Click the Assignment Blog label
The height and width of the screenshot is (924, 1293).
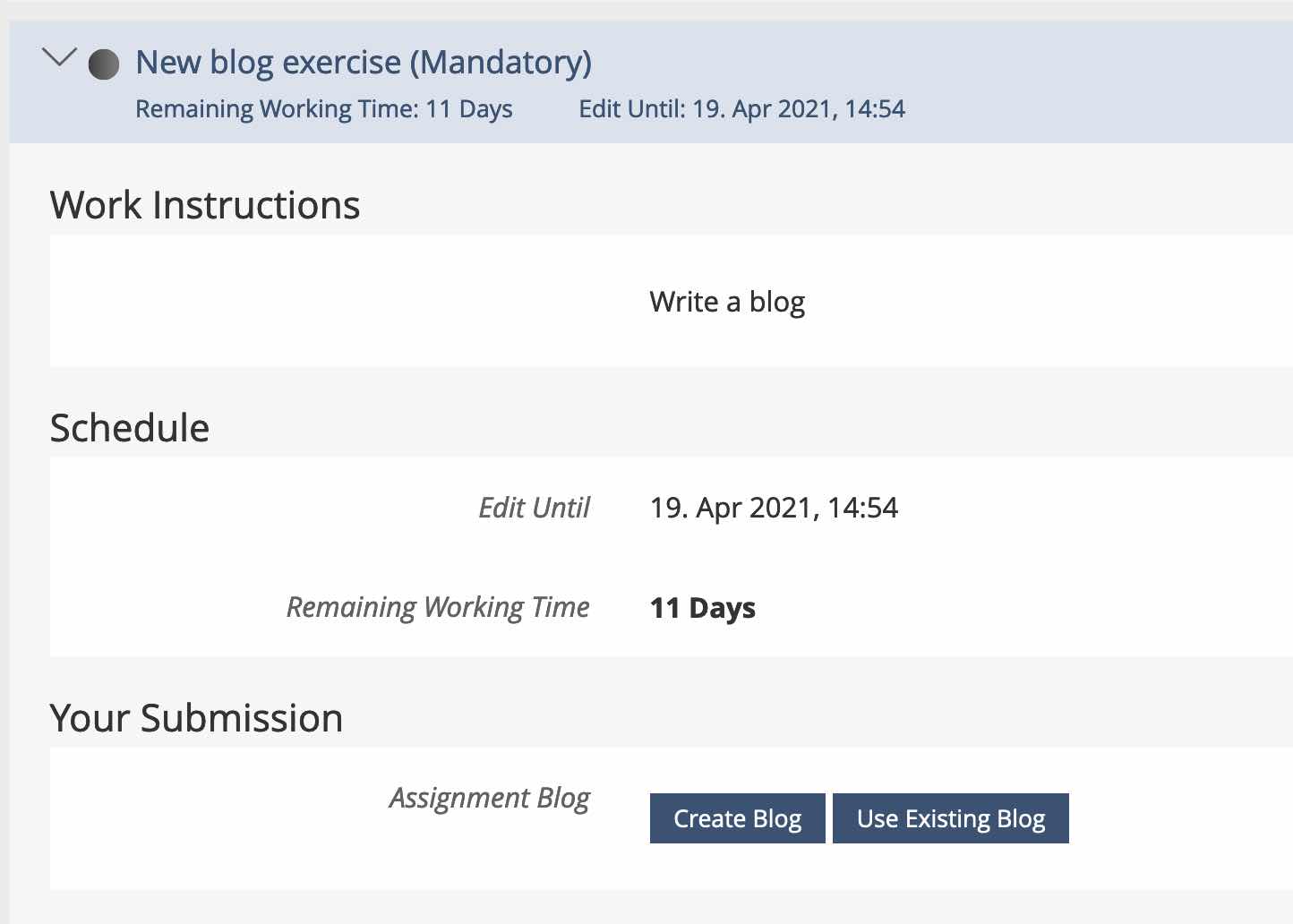coord(489,798)
